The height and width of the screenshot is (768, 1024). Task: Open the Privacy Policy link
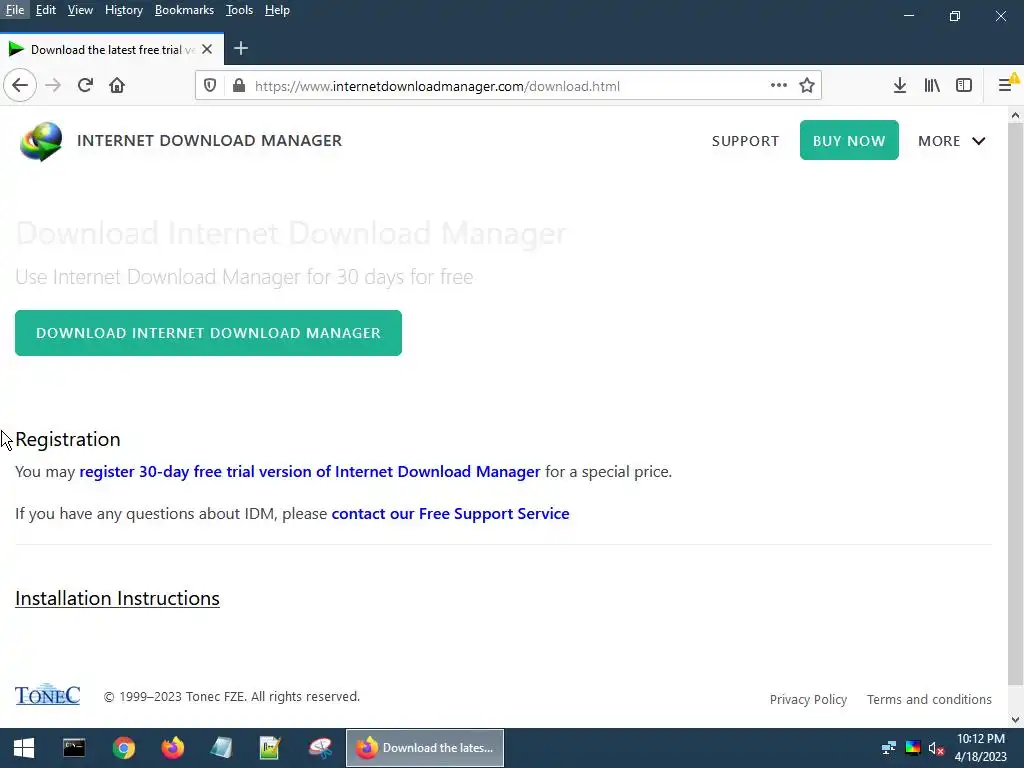(x=808, y=699)
